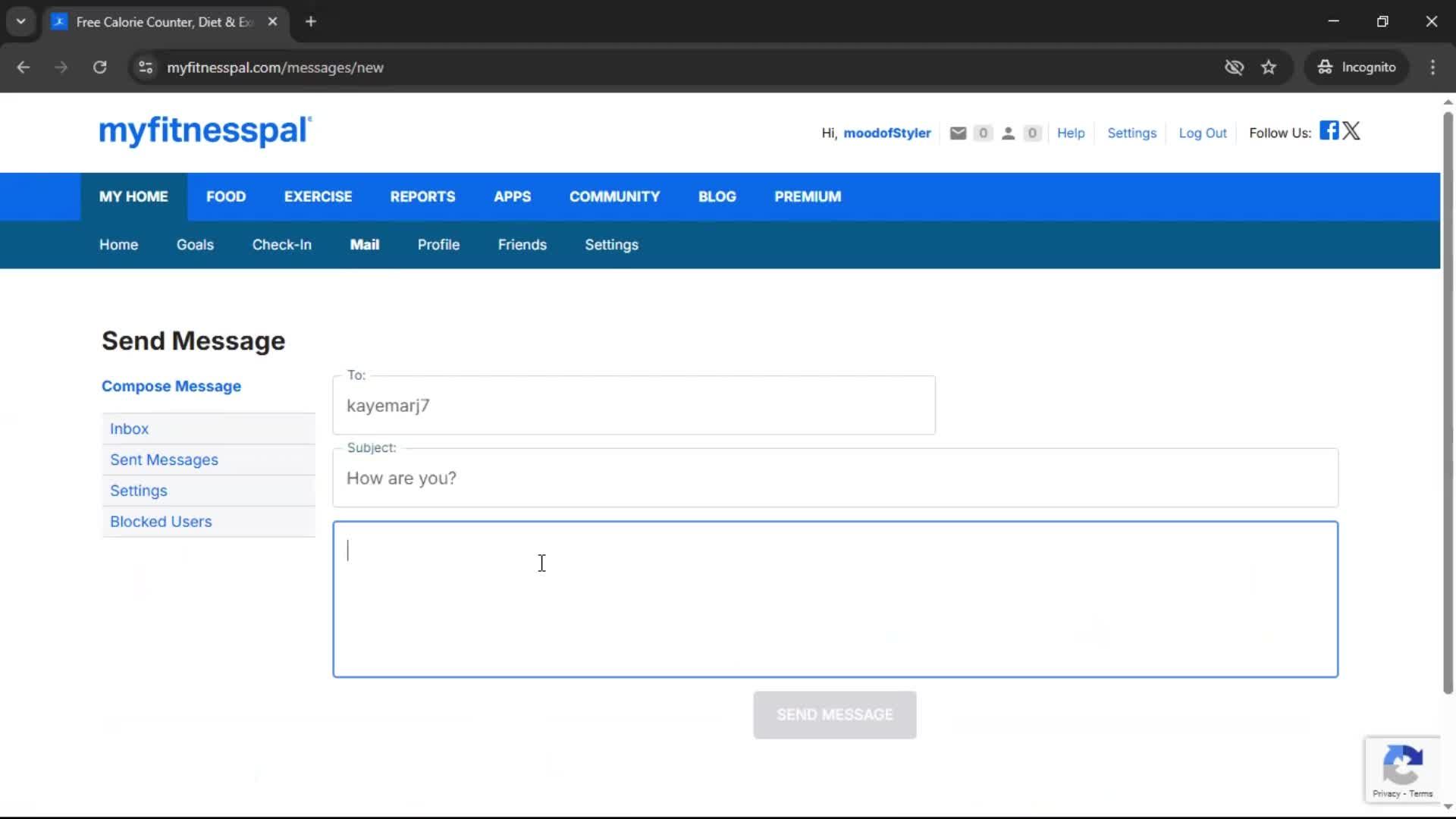
Task: Click the friend request count badge 0
Action: click(x=1032, y=133)
